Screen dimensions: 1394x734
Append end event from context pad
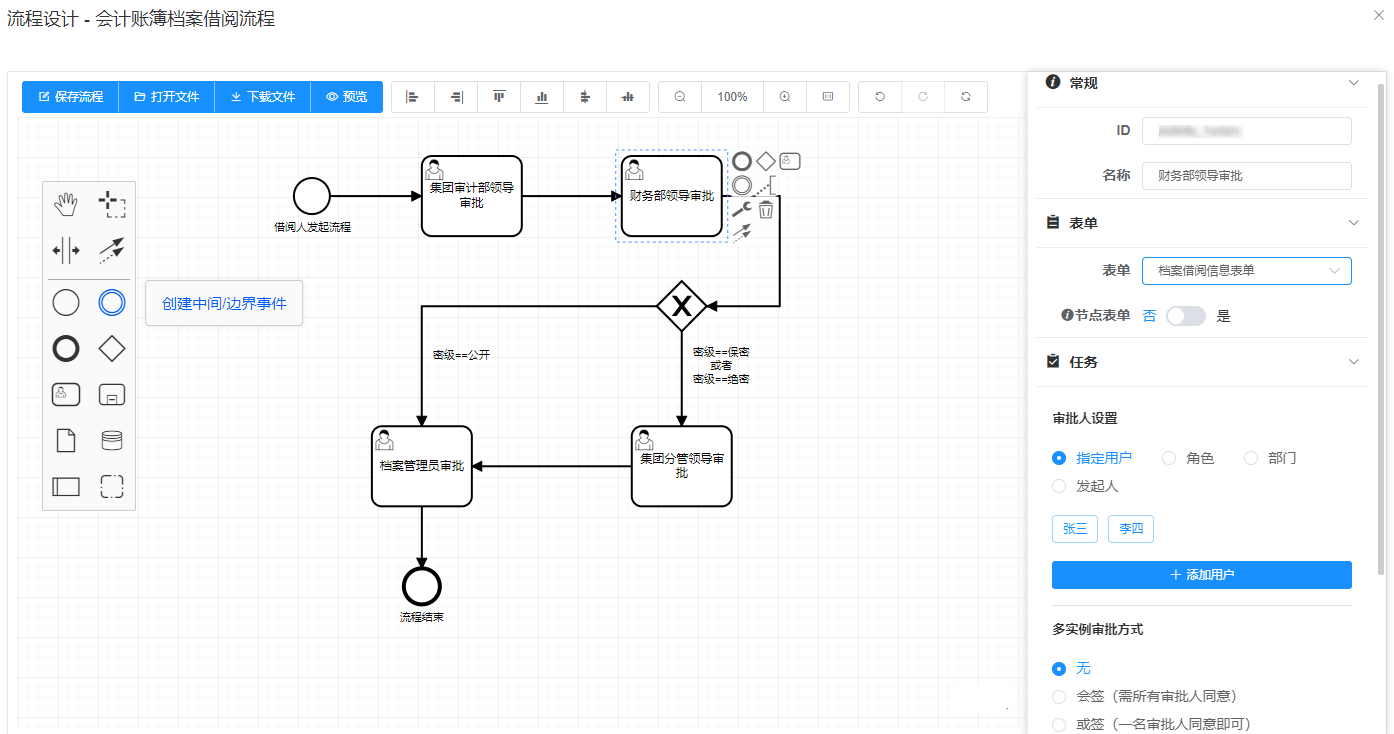click(742, 161)
